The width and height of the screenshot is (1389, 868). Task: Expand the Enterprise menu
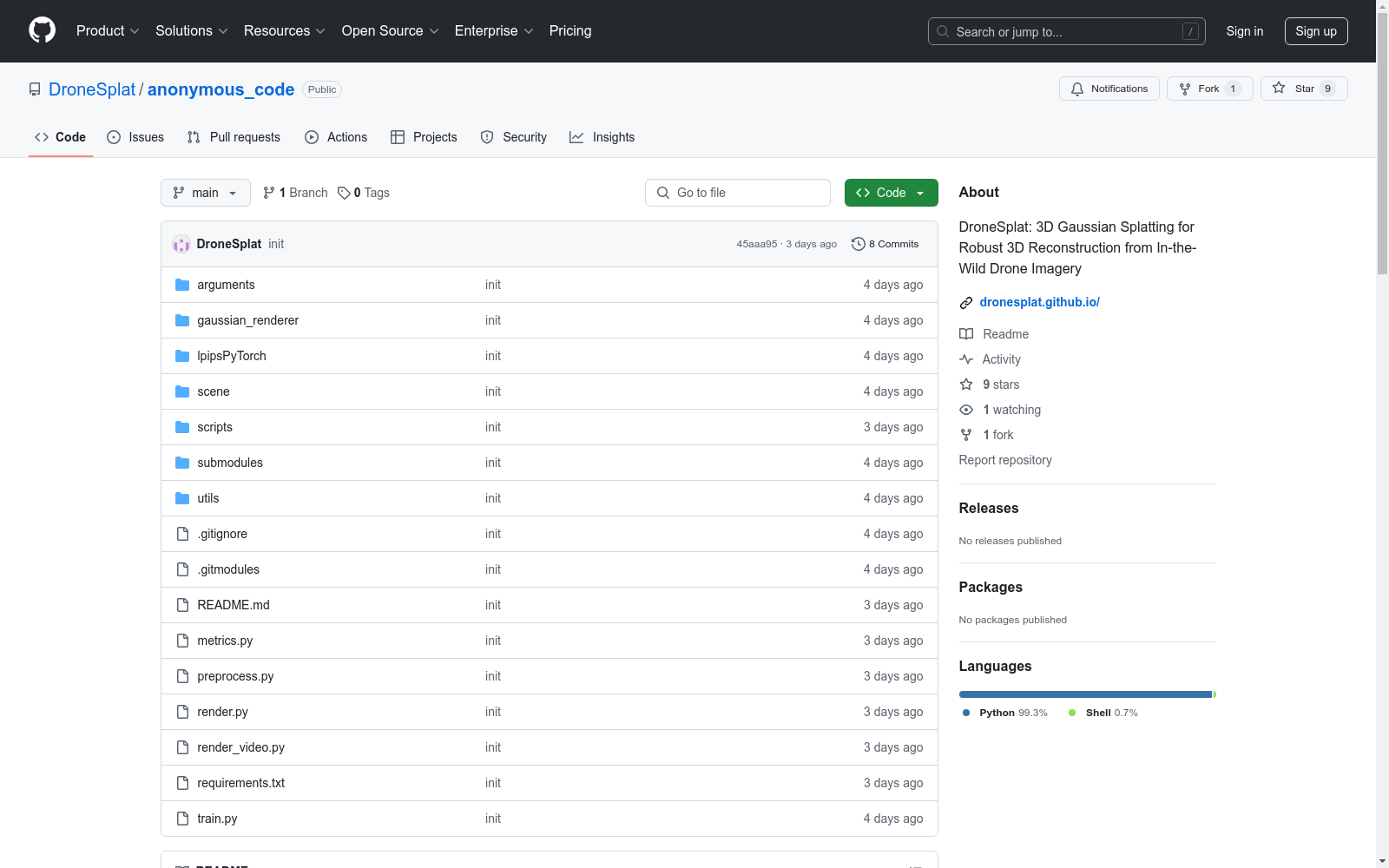coord(494,30)
